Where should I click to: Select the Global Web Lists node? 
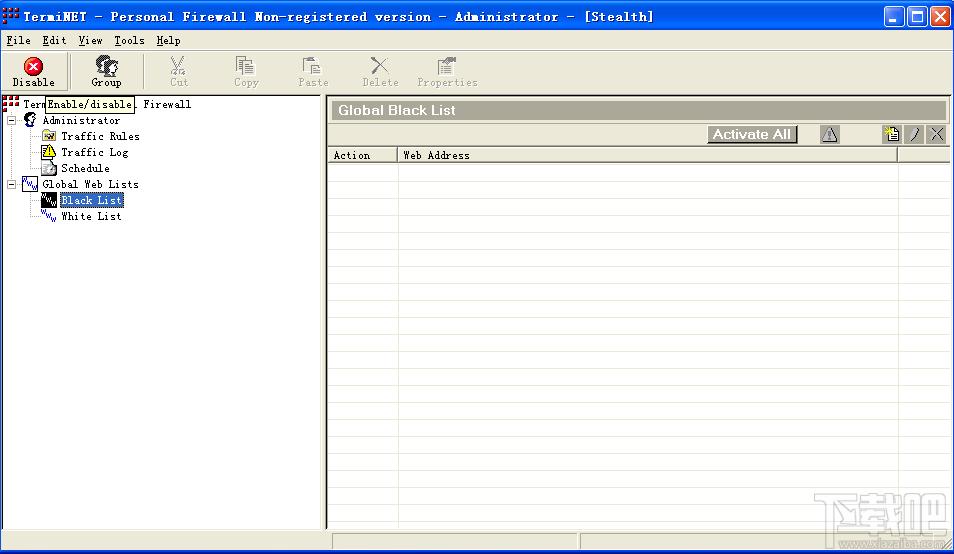(x=90, y=184)
